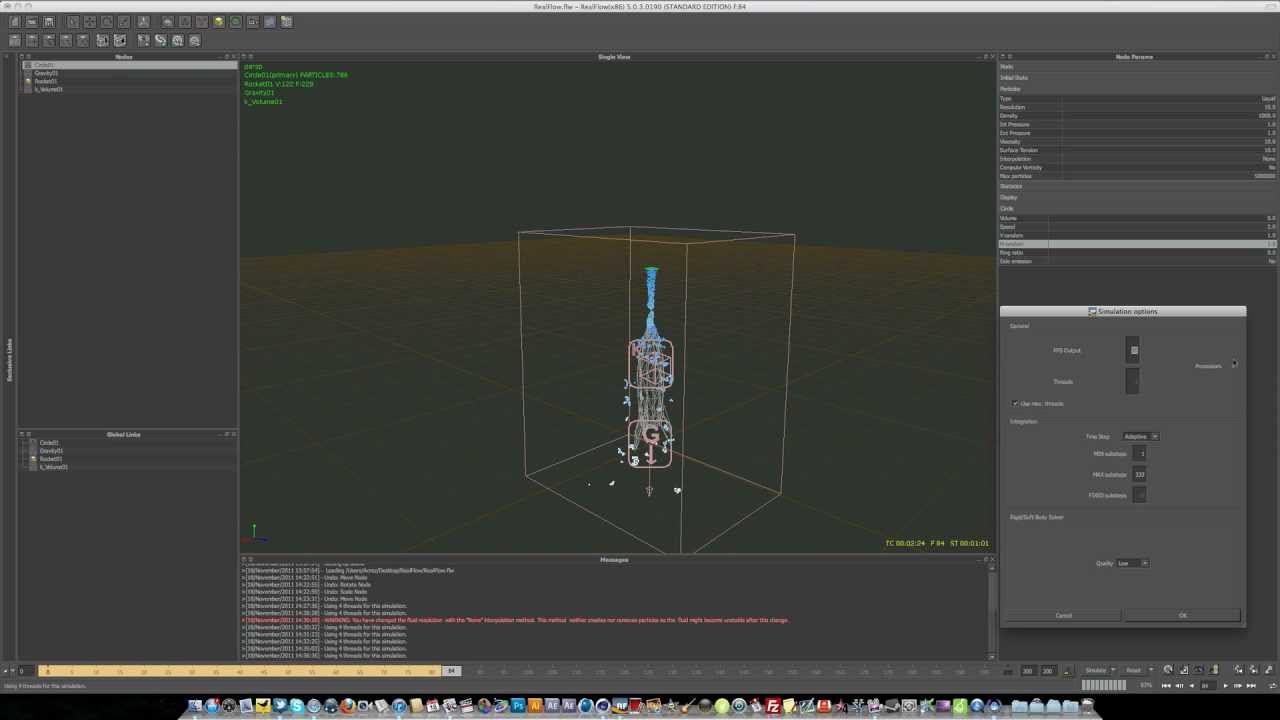Click the Reset button
1280x720 pixels.
coord(1133,670)
